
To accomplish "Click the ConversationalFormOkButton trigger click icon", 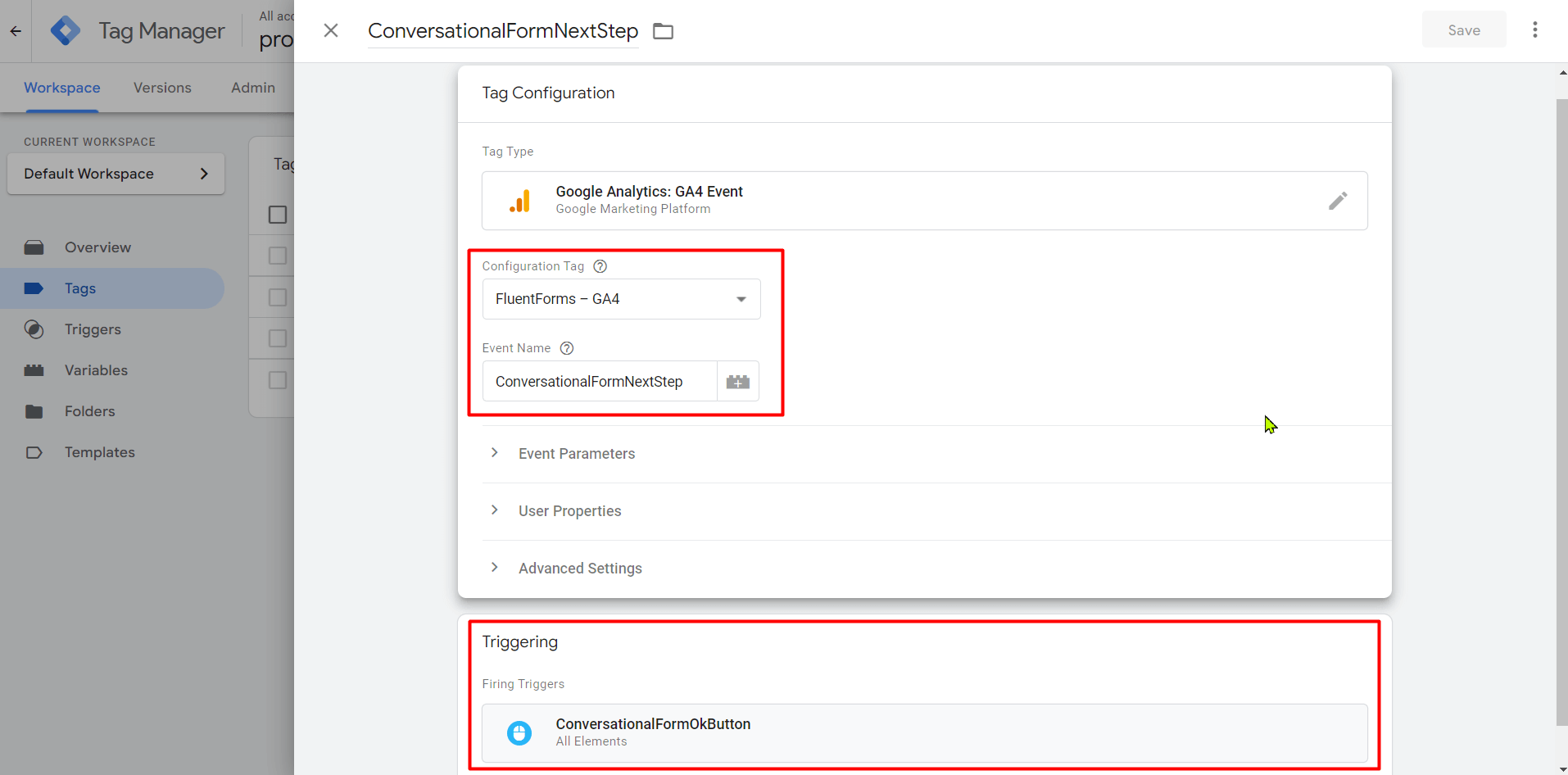I will [519, 732].
